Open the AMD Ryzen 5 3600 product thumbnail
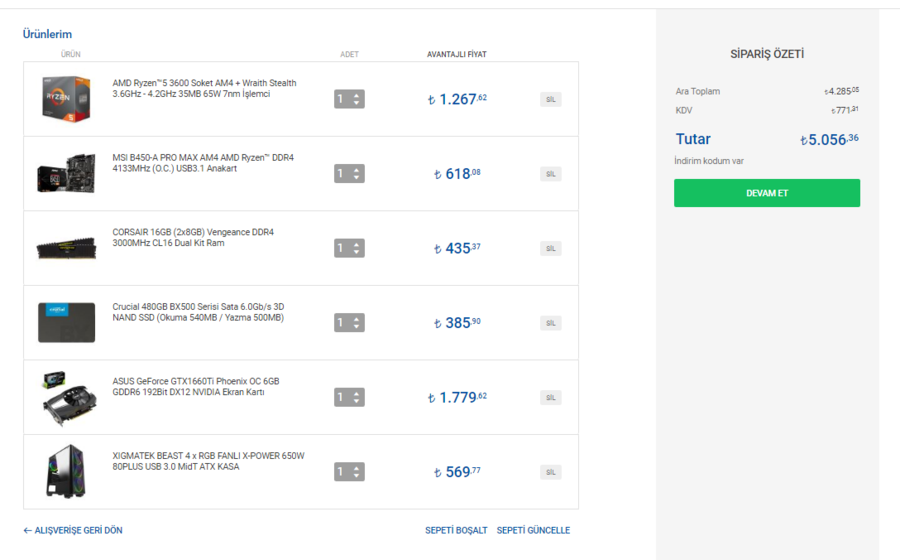900x560 pixels. [67, 99]
